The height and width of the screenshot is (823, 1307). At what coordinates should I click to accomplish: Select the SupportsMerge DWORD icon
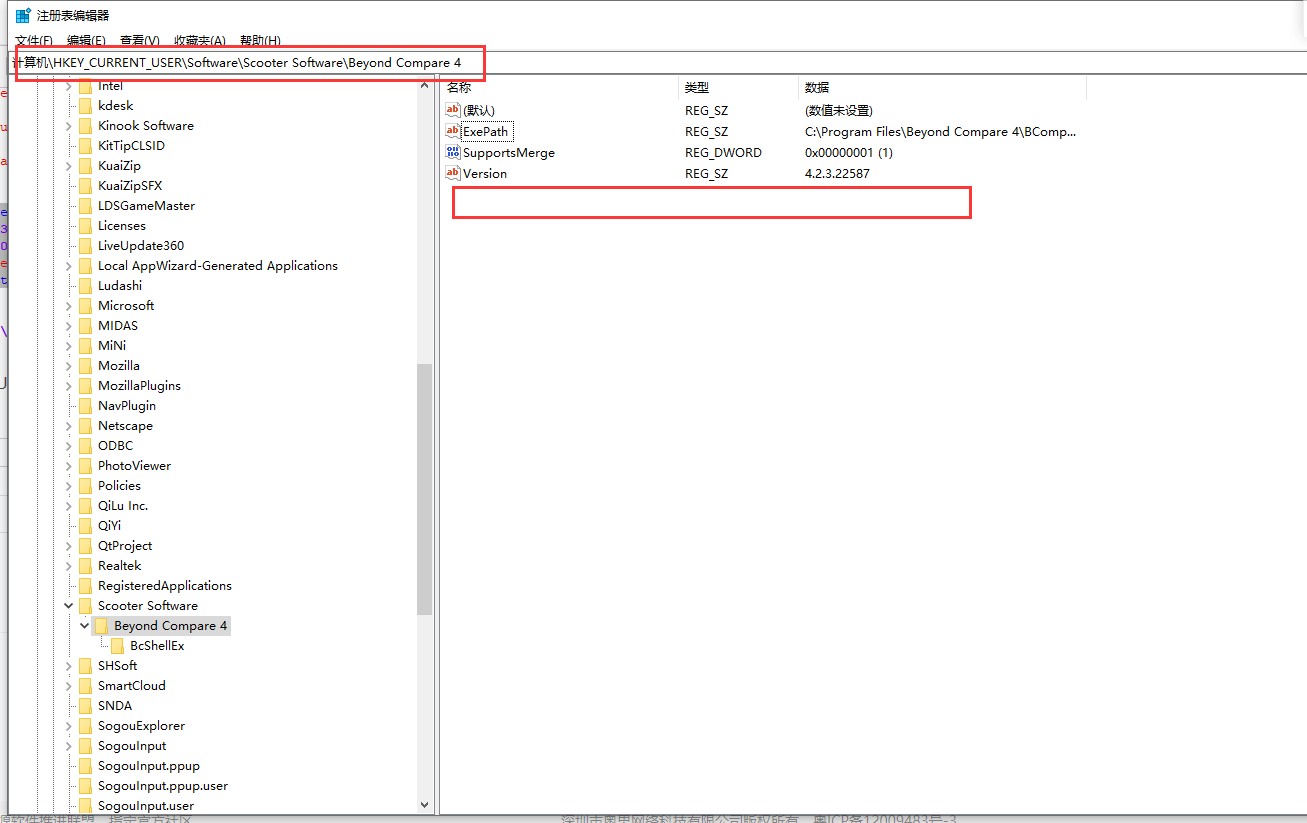coord(453,152)
